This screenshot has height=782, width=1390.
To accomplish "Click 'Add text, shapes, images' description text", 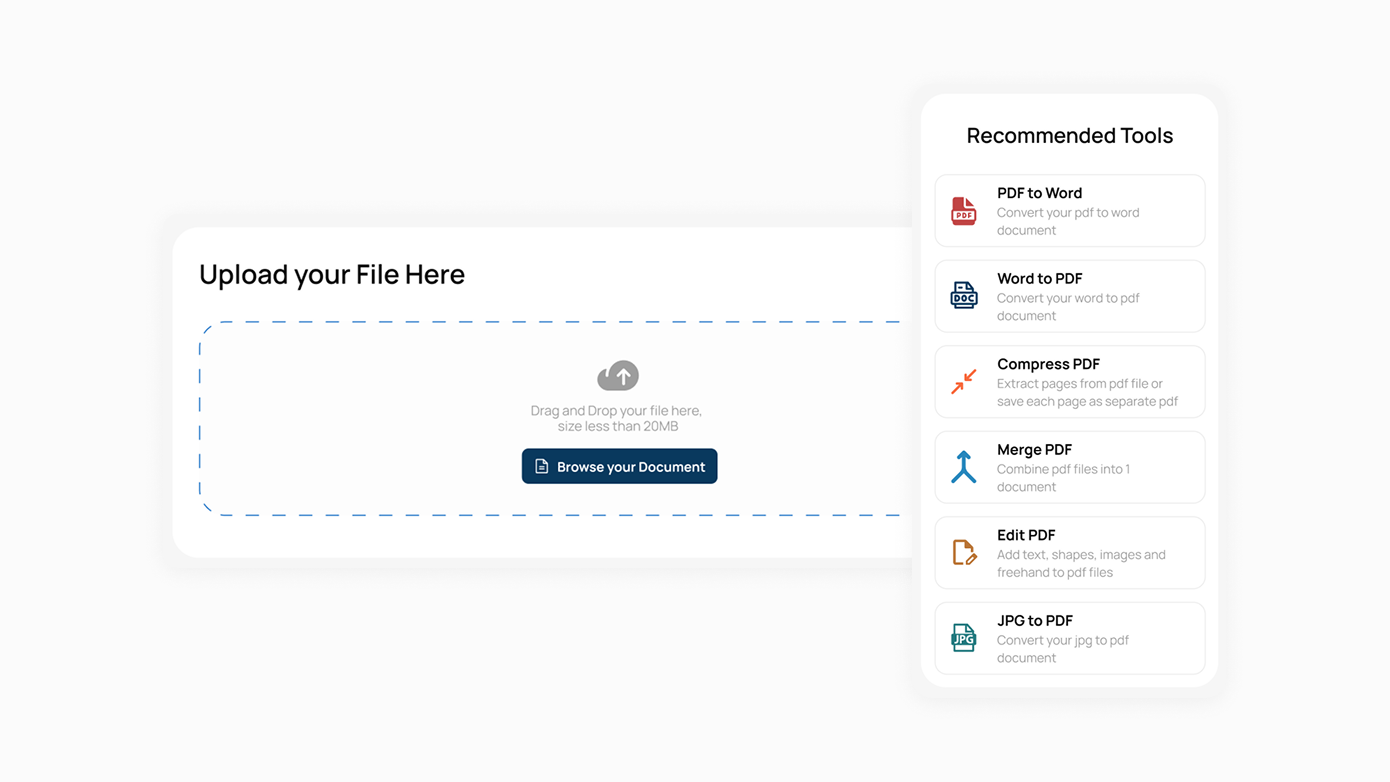I will tap(1080, 555).
